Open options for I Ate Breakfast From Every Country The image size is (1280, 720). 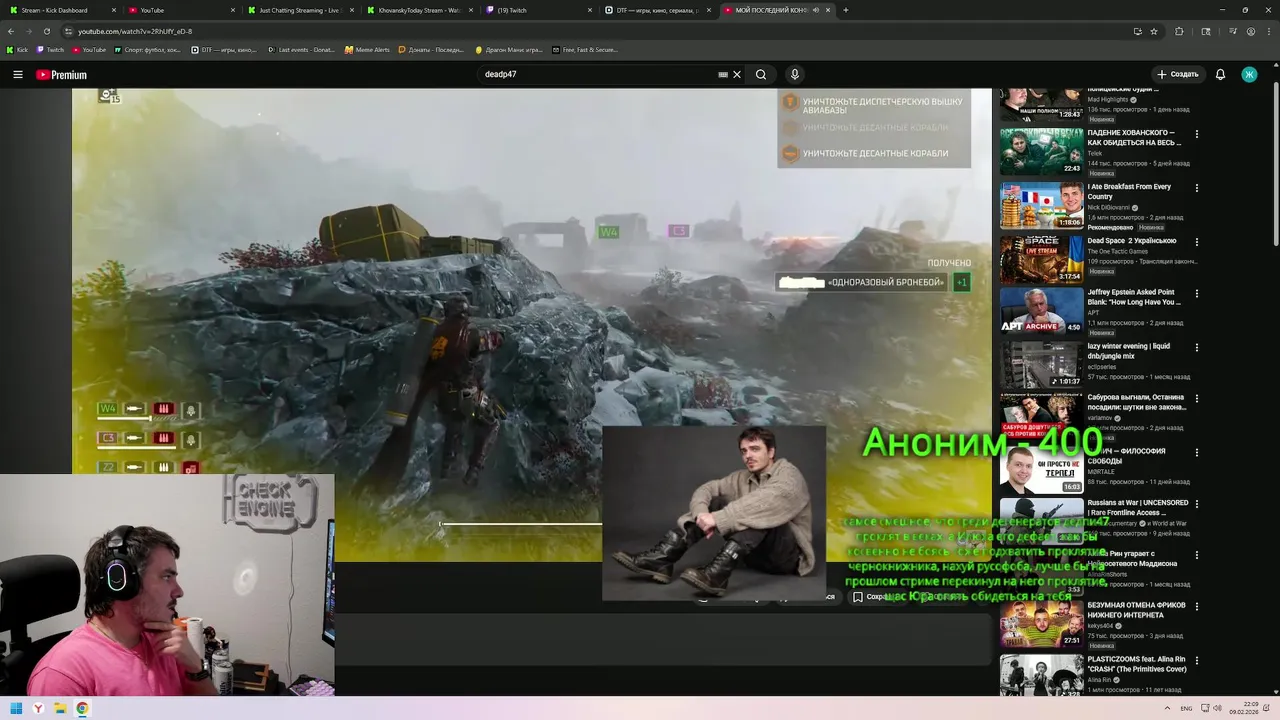click(x=1196, y=188)
